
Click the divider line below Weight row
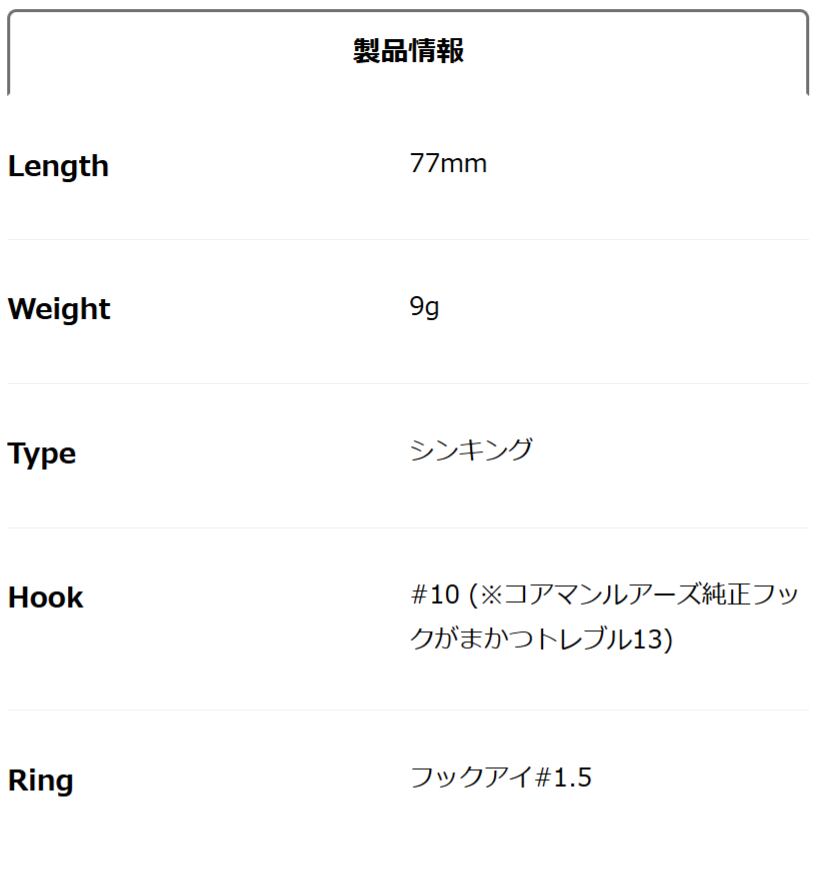click(408, 384)
